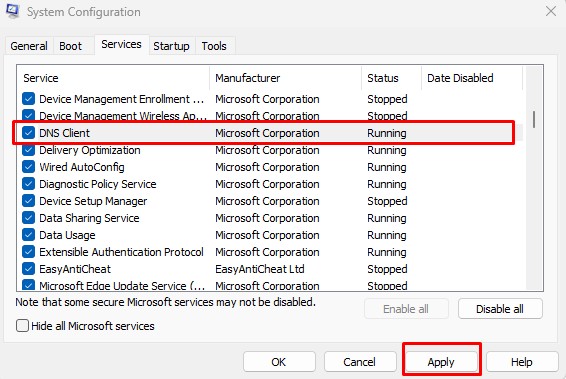Click Stopped status of Device Setup Manager
566x379 pixels.
387,201
